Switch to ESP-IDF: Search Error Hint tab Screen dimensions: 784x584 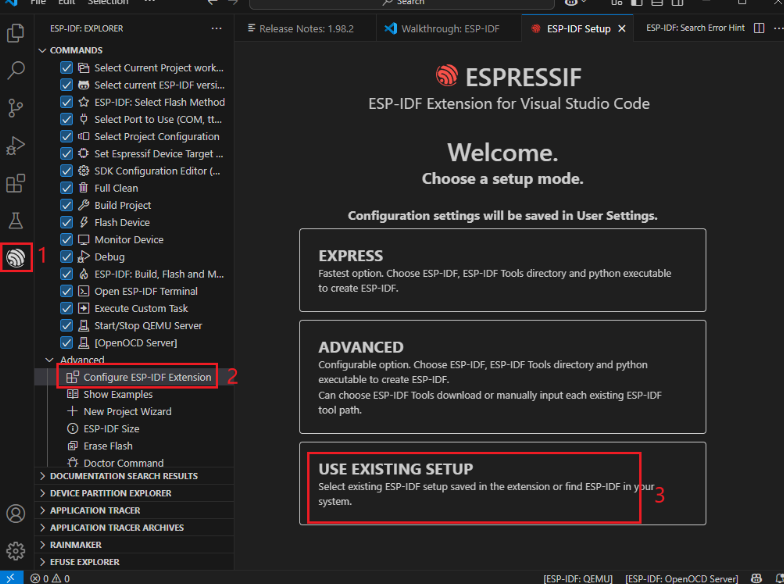click(x=695, y=28)
